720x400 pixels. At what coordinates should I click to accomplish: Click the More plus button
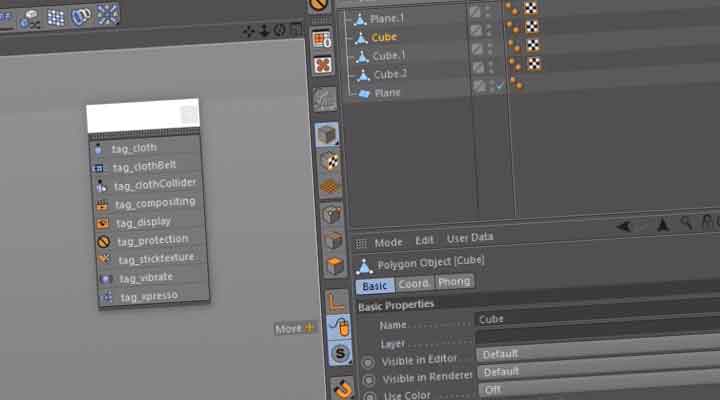click(x=294, y=328)
